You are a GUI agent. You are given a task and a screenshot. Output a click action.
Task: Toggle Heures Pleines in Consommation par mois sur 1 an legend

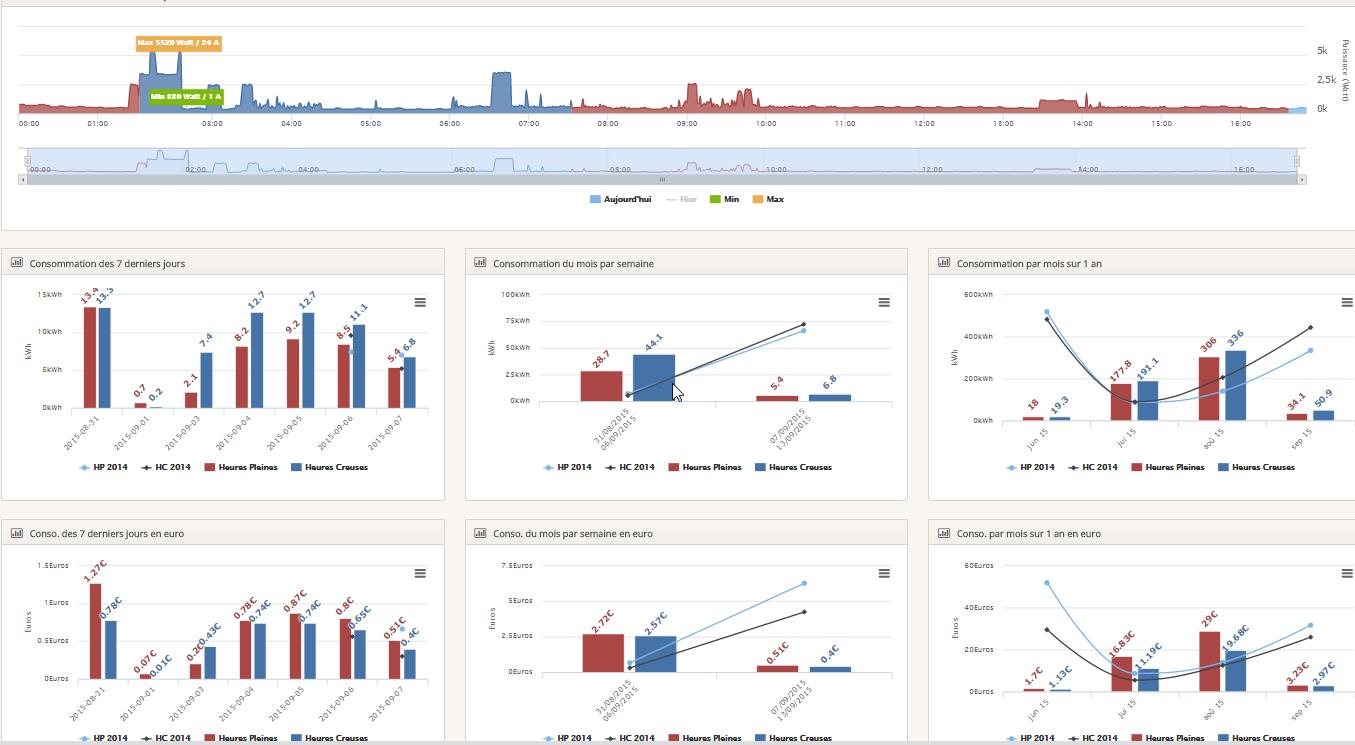(x=1168, y=467)
